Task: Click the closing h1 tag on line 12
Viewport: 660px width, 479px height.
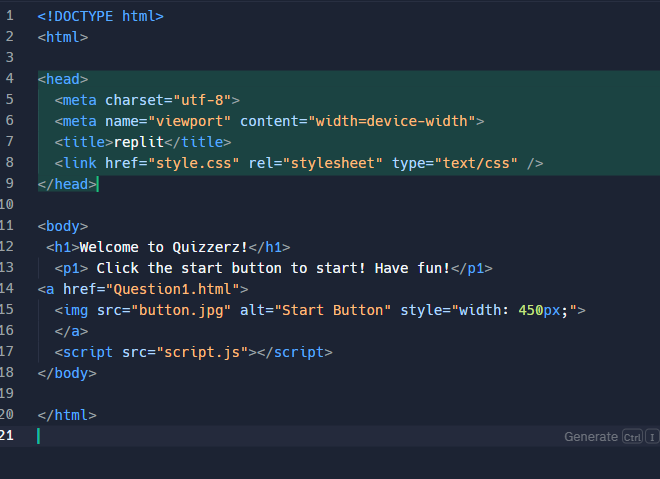Action: click(x=269, y=247)
